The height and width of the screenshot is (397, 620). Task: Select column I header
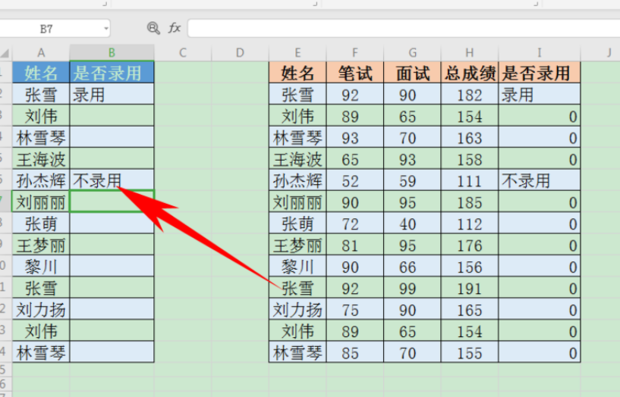[x=539, y=53]
